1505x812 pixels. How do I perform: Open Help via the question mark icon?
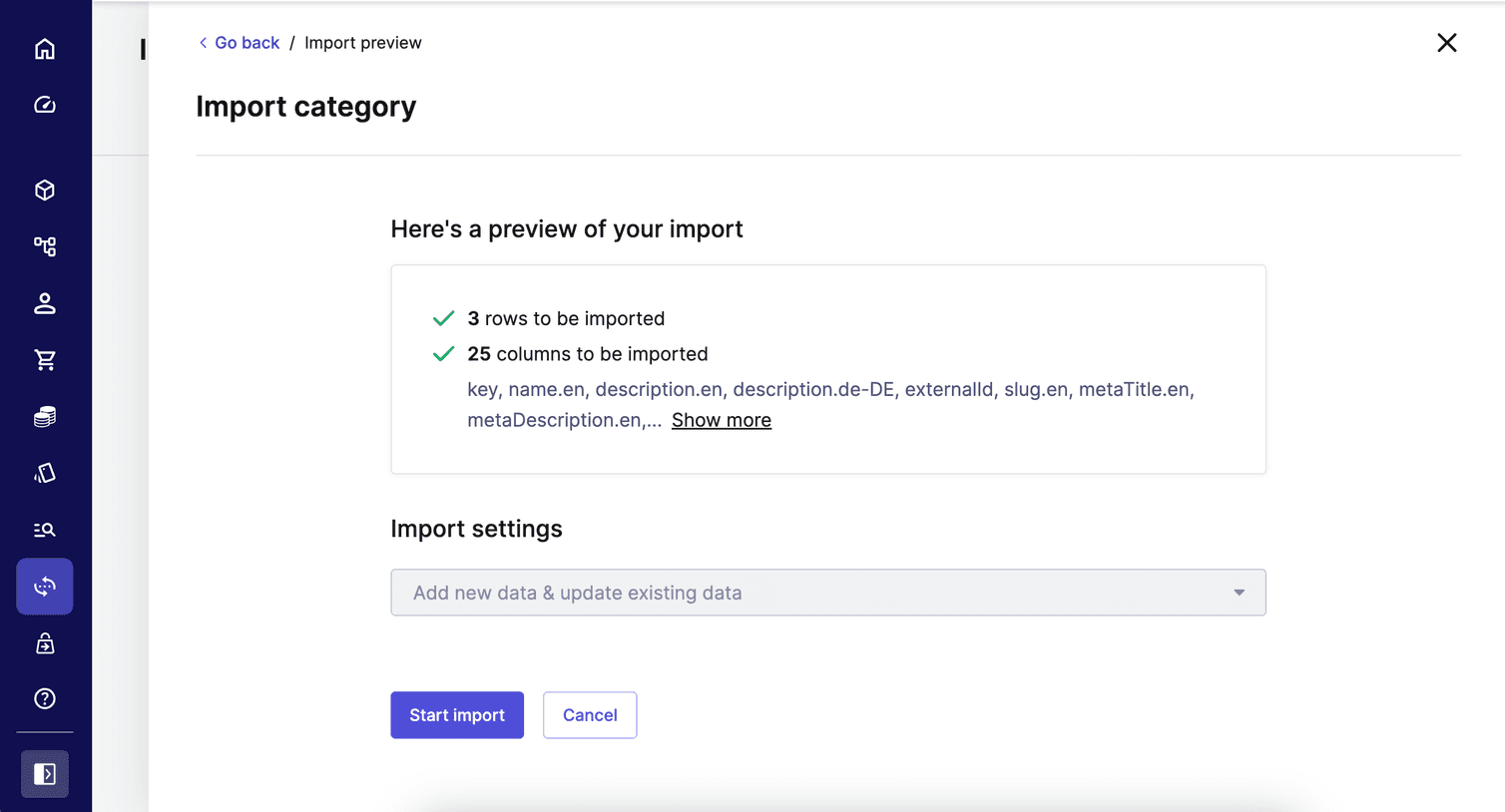point(44,698)
